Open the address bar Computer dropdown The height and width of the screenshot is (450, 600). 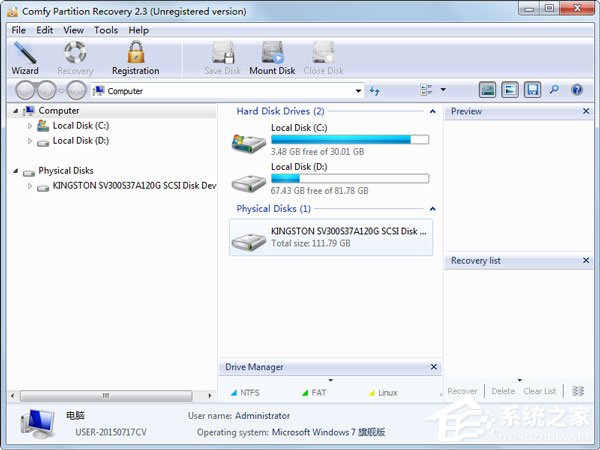tap(359, 91)
